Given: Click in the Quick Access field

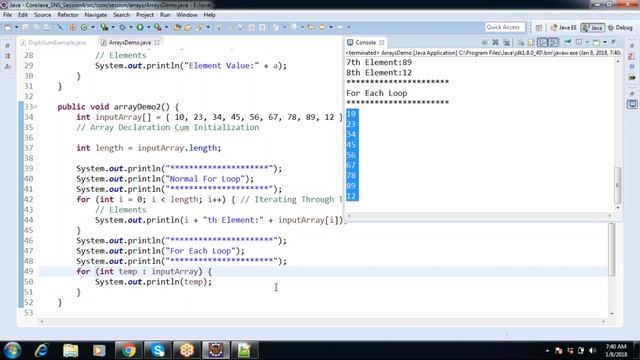Looking at the screenshot, I should tap(504, 27).
